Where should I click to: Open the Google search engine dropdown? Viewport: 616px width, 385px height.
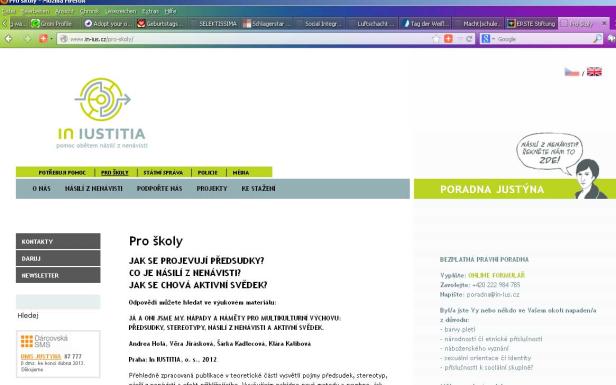pyautogui.click(x=493, y=38)
